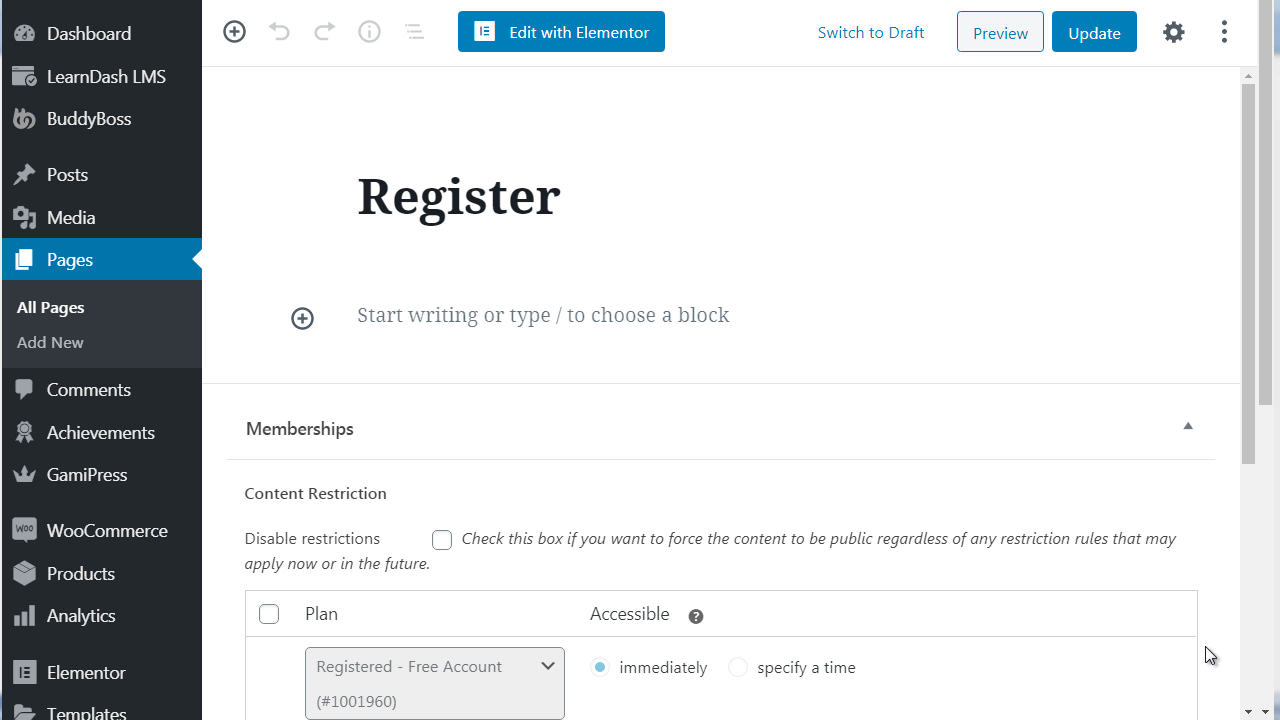The width and height of the screenshot is (1280, 720).
Task: Open the three-dot more options menu
Action: (1224, 32)
